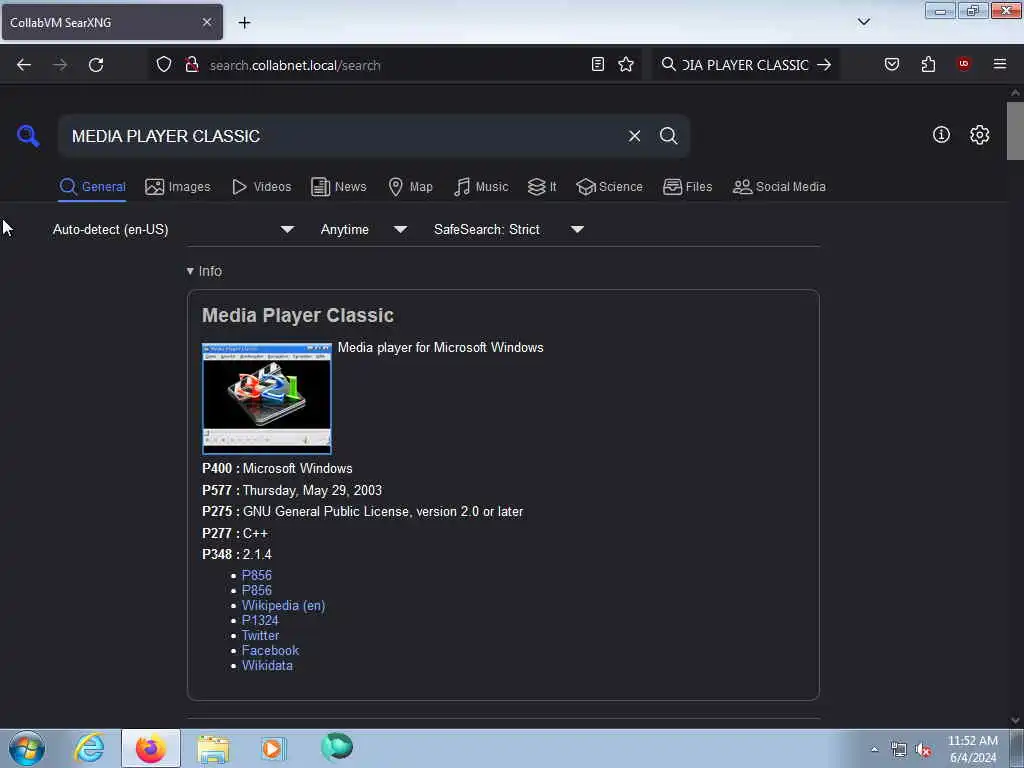1024x768 pixels.
Task: Select the General search tab
Action: click(92, 187)
